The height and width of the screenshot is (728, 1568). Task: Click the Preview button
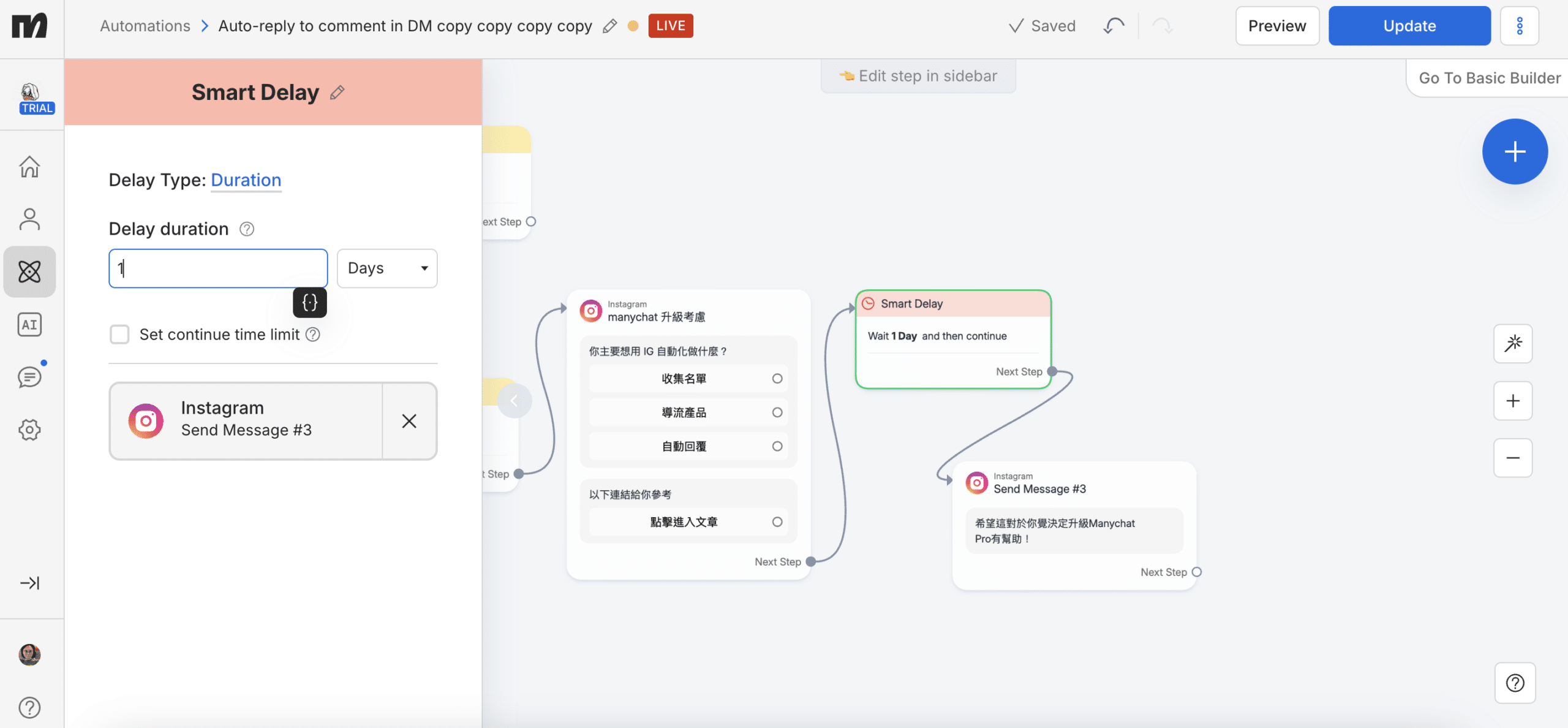tap(1277, 26)
